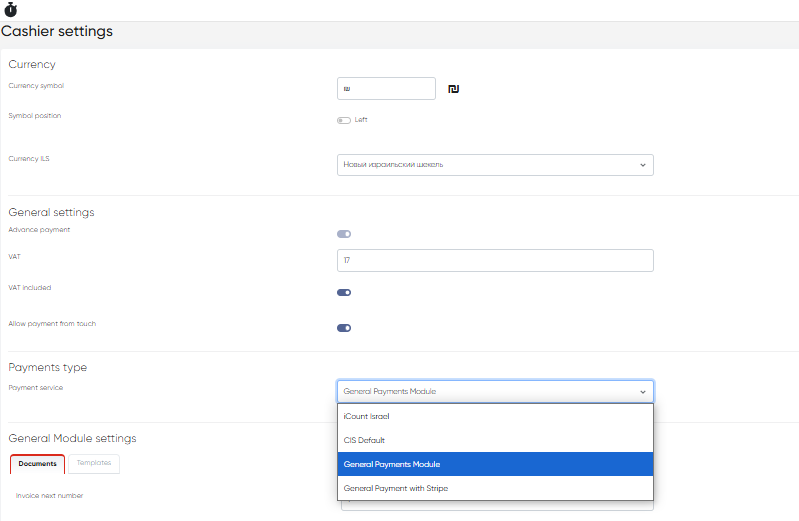Screen dimensions: 799x521
Task: Open the Templates tab
Action: [x=94, y=464]
